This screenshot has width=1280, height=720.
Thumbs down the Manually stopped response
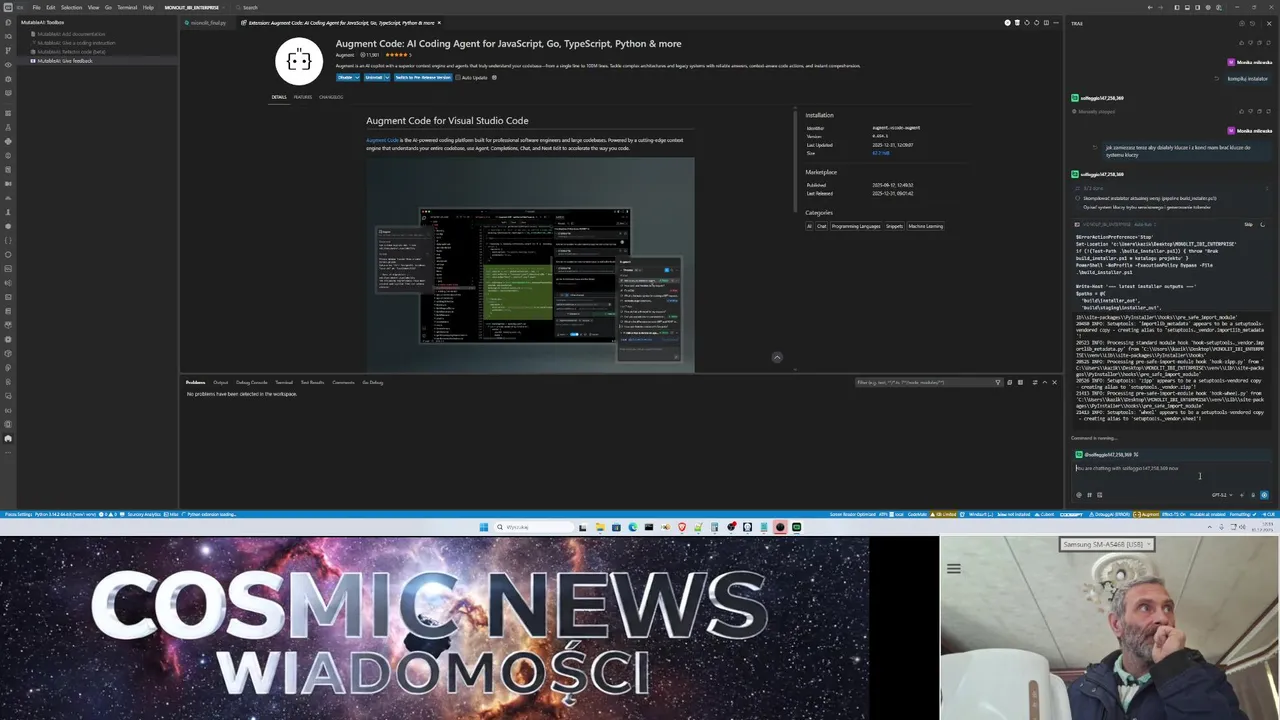pos(1251,112)
